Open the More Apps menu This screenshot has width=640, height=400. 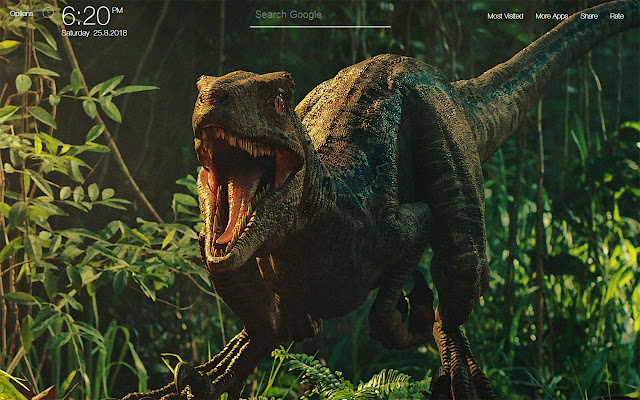click(551, 16)
